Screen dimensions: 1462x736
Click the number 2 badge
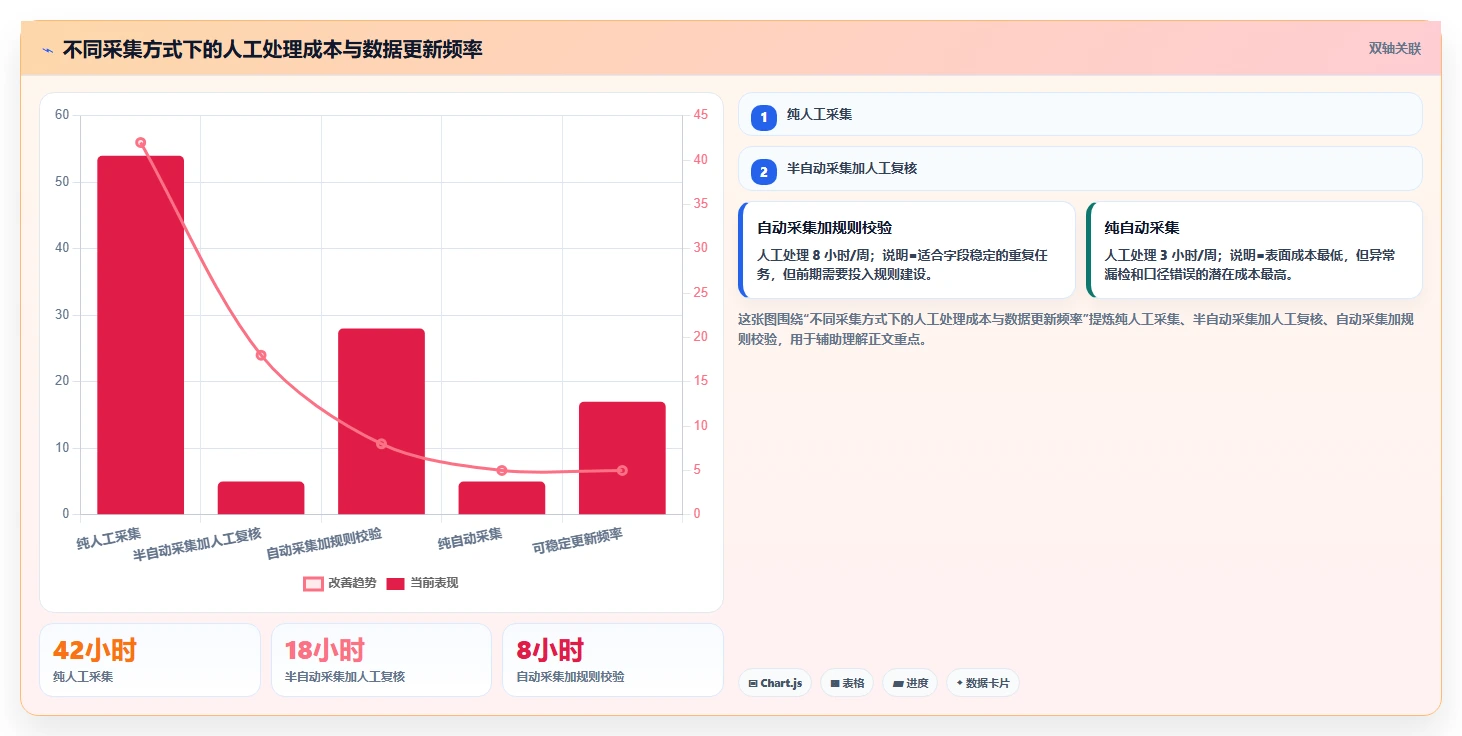click(x=764, y=172)
